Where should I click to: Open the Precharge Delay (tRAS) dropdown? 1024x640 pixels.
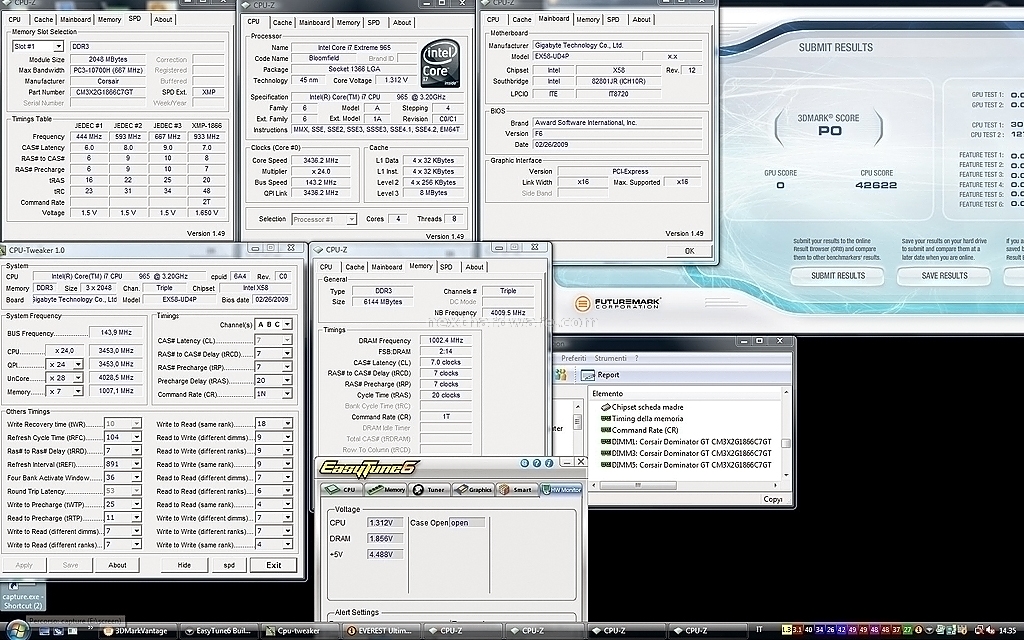point(273,381)
